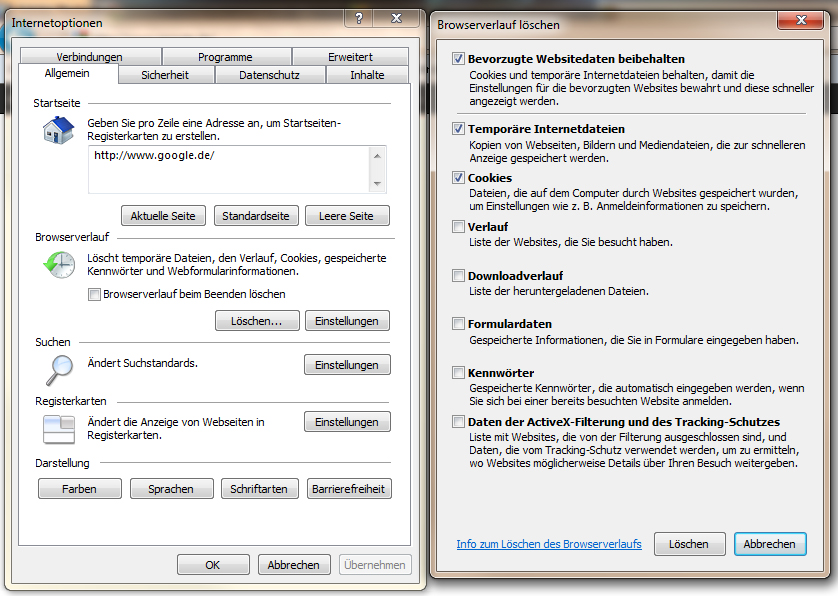This screenshot has height=596, width=838.
Task: Click inside the homepage URL text field
Action: 228,167
